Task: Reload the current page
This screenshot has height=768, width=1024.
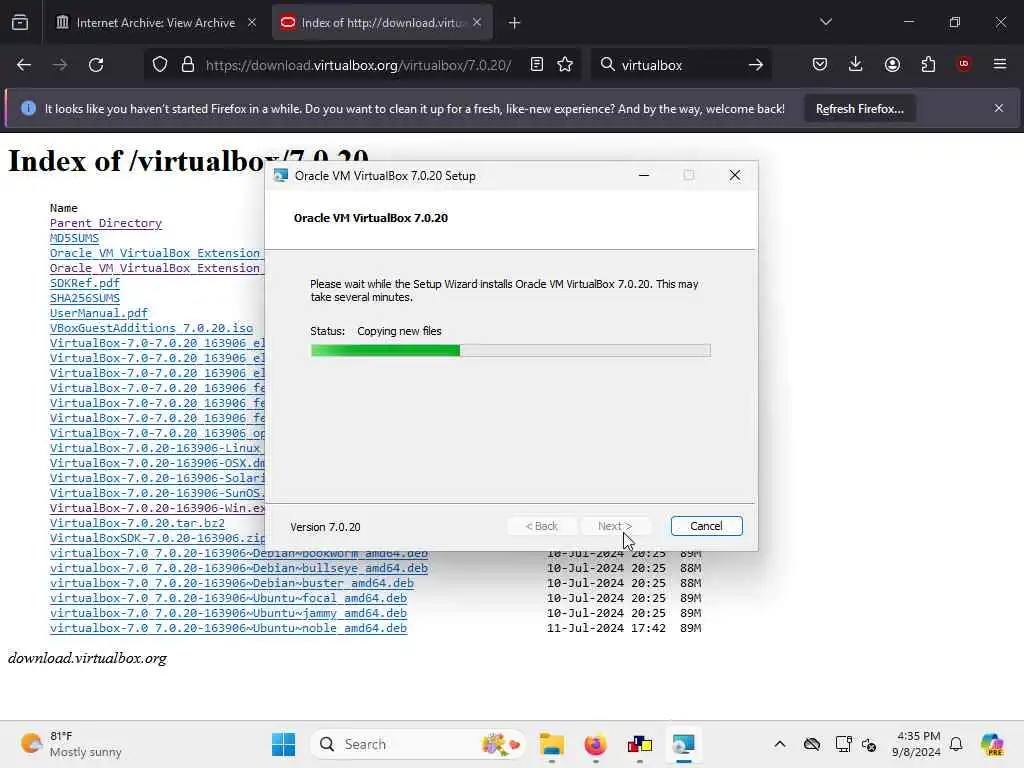Action: click(x=96, y=65)
